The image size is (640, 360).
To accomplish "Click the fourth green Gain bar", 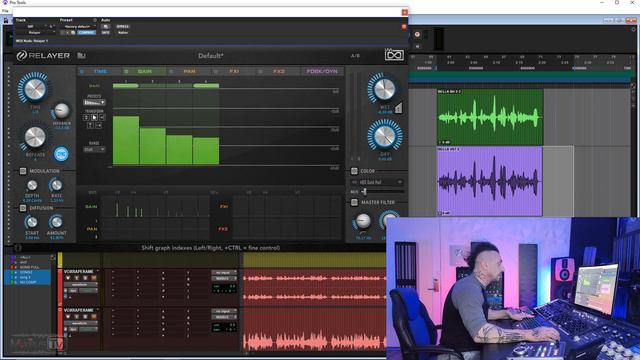I will (206, 151).
